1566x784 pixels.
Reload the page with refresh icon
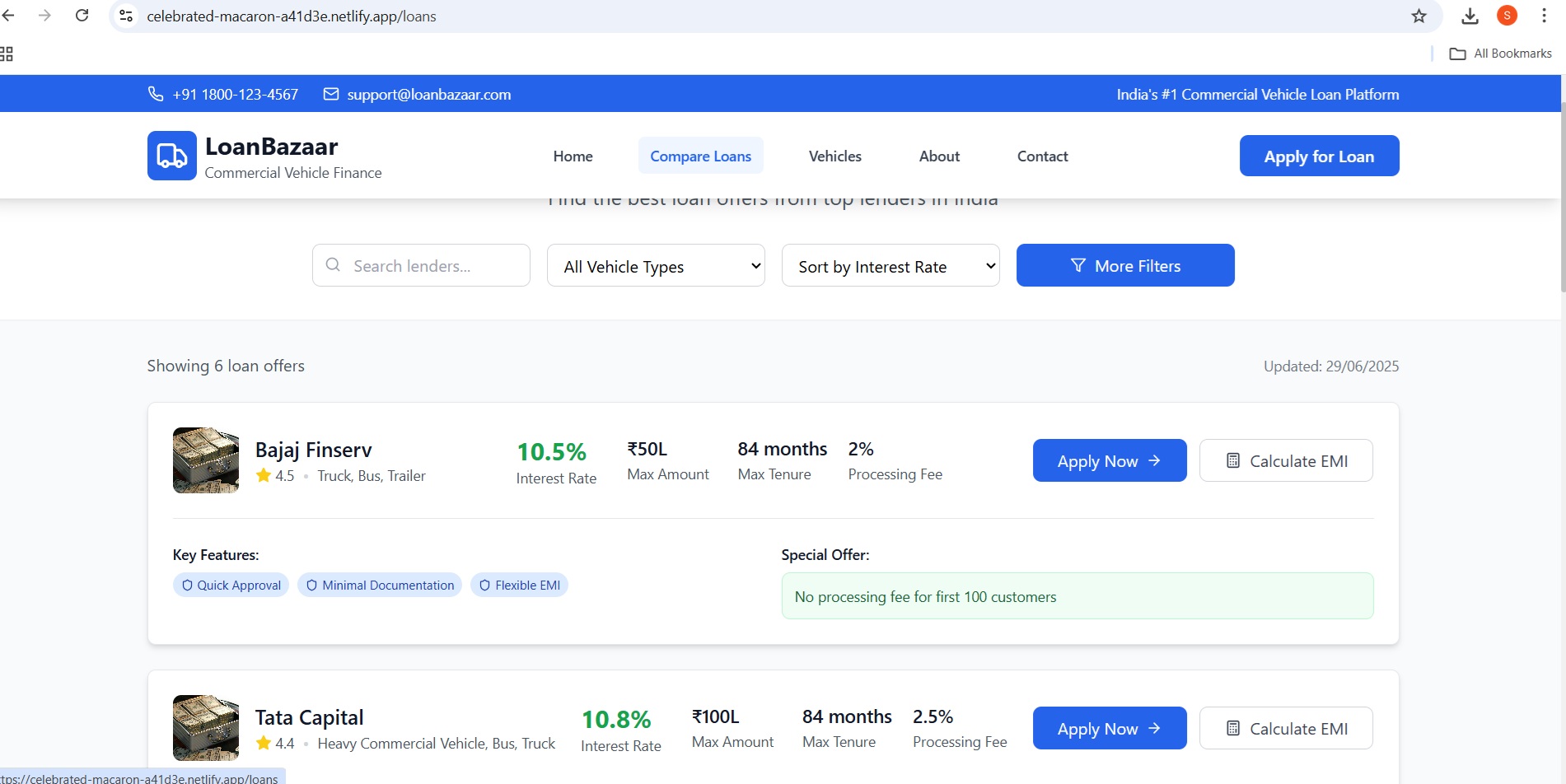point(82,16)
